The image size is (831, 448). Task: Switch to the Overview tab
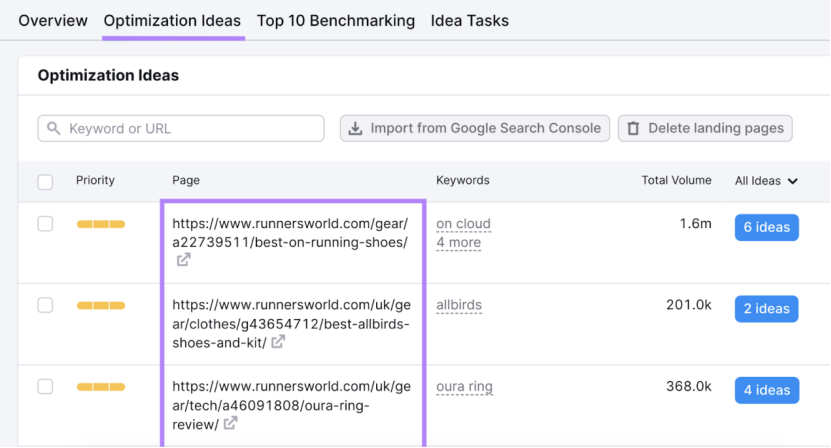pyautogui.click(x=52, y=20)
